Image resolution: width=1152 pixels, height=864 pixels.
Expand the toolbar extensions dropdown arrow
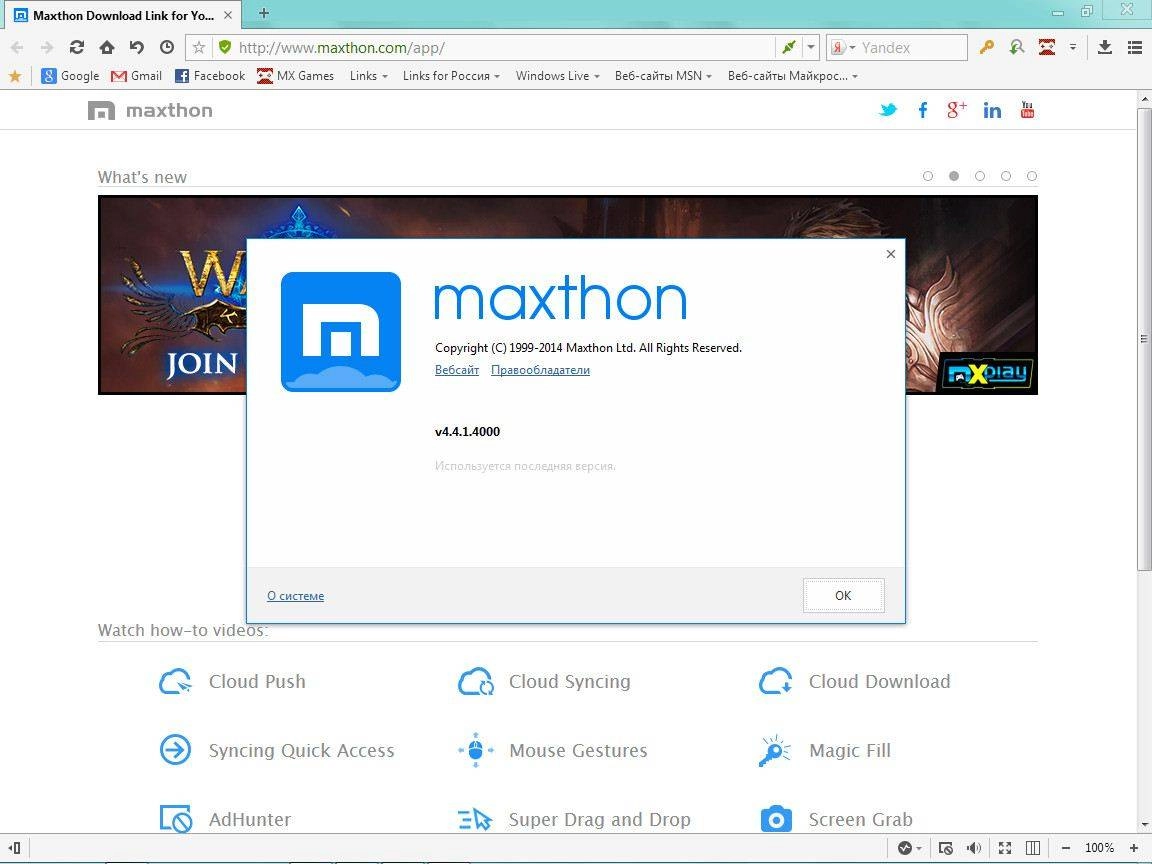tap(1073, 48)
